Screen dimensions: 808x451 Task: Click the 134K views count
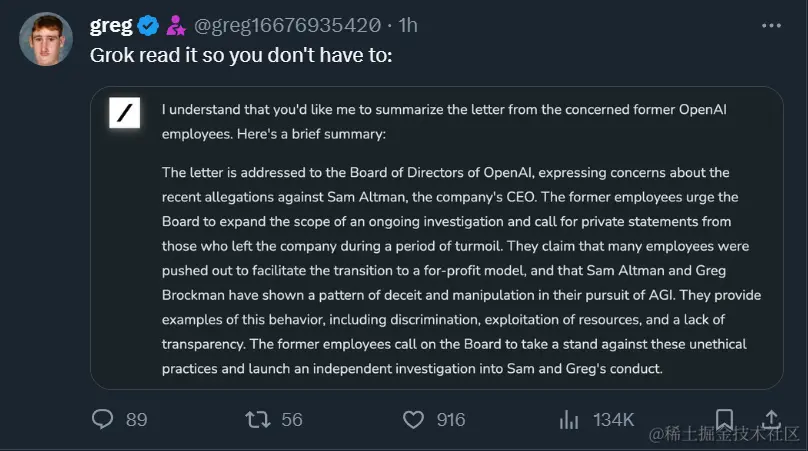614,420
